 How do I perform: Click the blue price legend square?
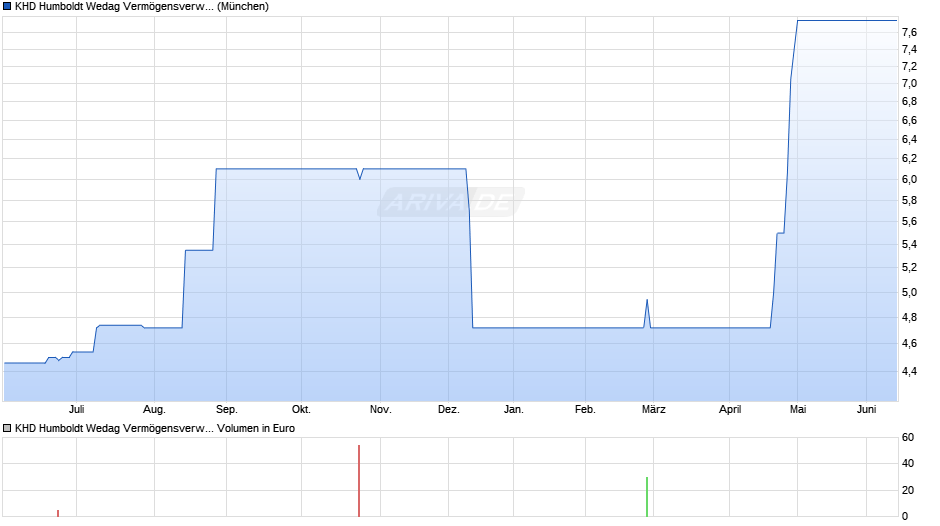[x=7, y=7]
